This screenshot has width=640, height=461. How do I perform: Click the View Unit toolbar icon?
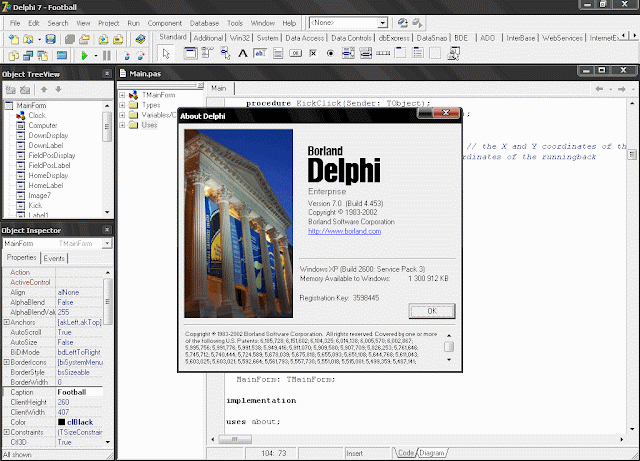tap(13, 55)
